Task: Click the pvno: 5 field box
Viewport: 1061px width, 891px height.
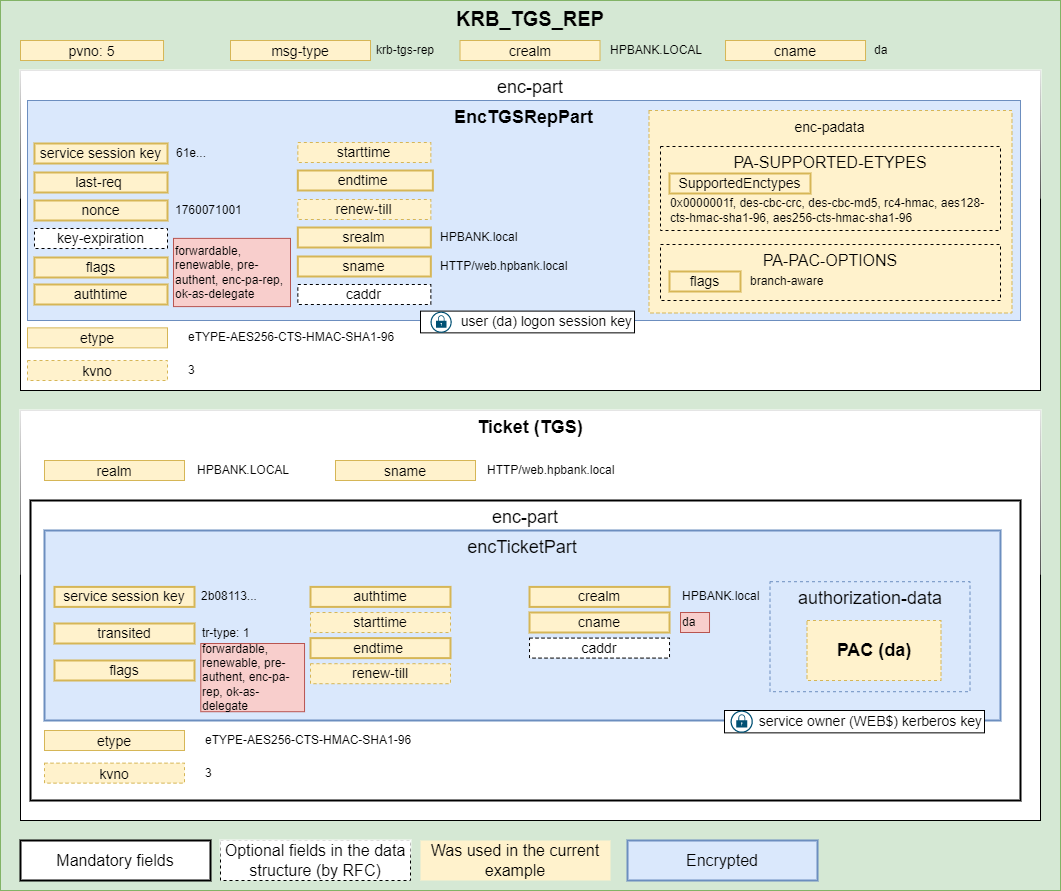Action: pyautogui.click(x=91, y=51)
